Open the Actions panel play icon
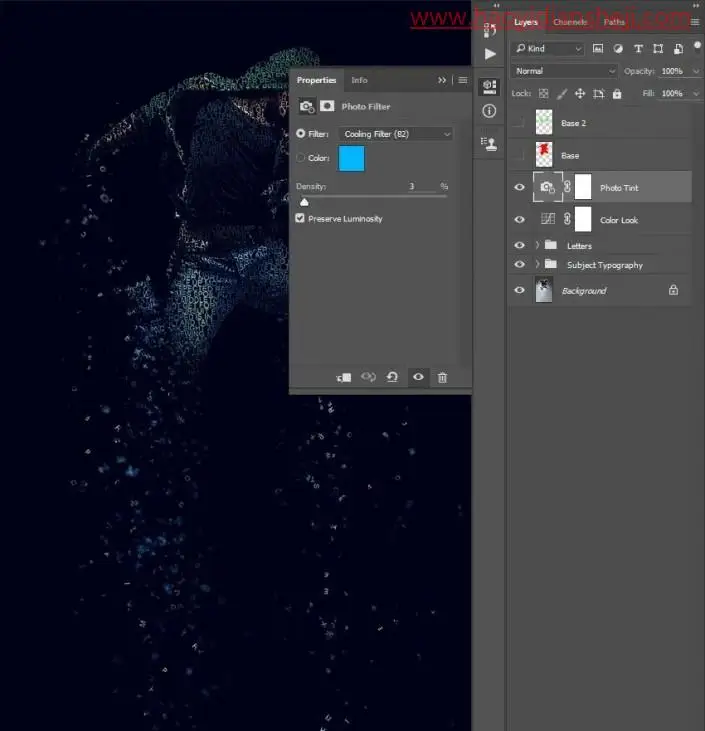This screenshot has height=731, width=705. click(x=490, y=54)
